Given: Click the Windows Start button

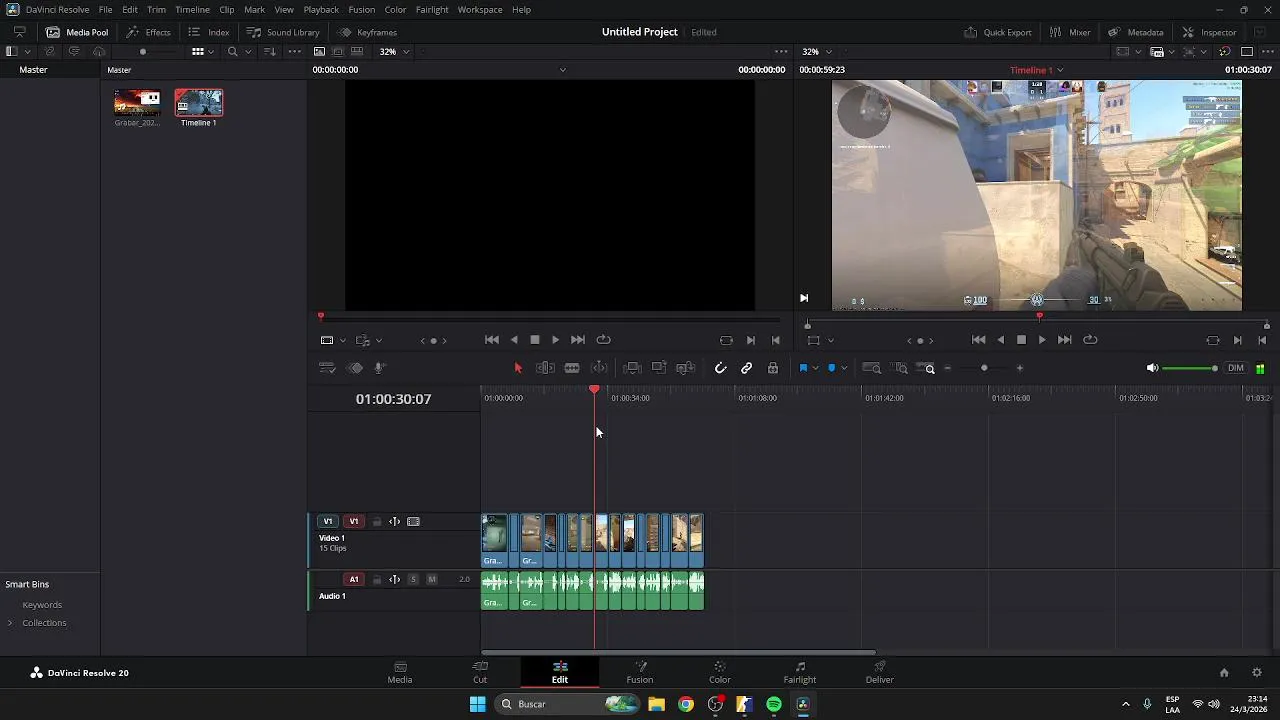Looking at the screenshot, I should coord(478,704).
